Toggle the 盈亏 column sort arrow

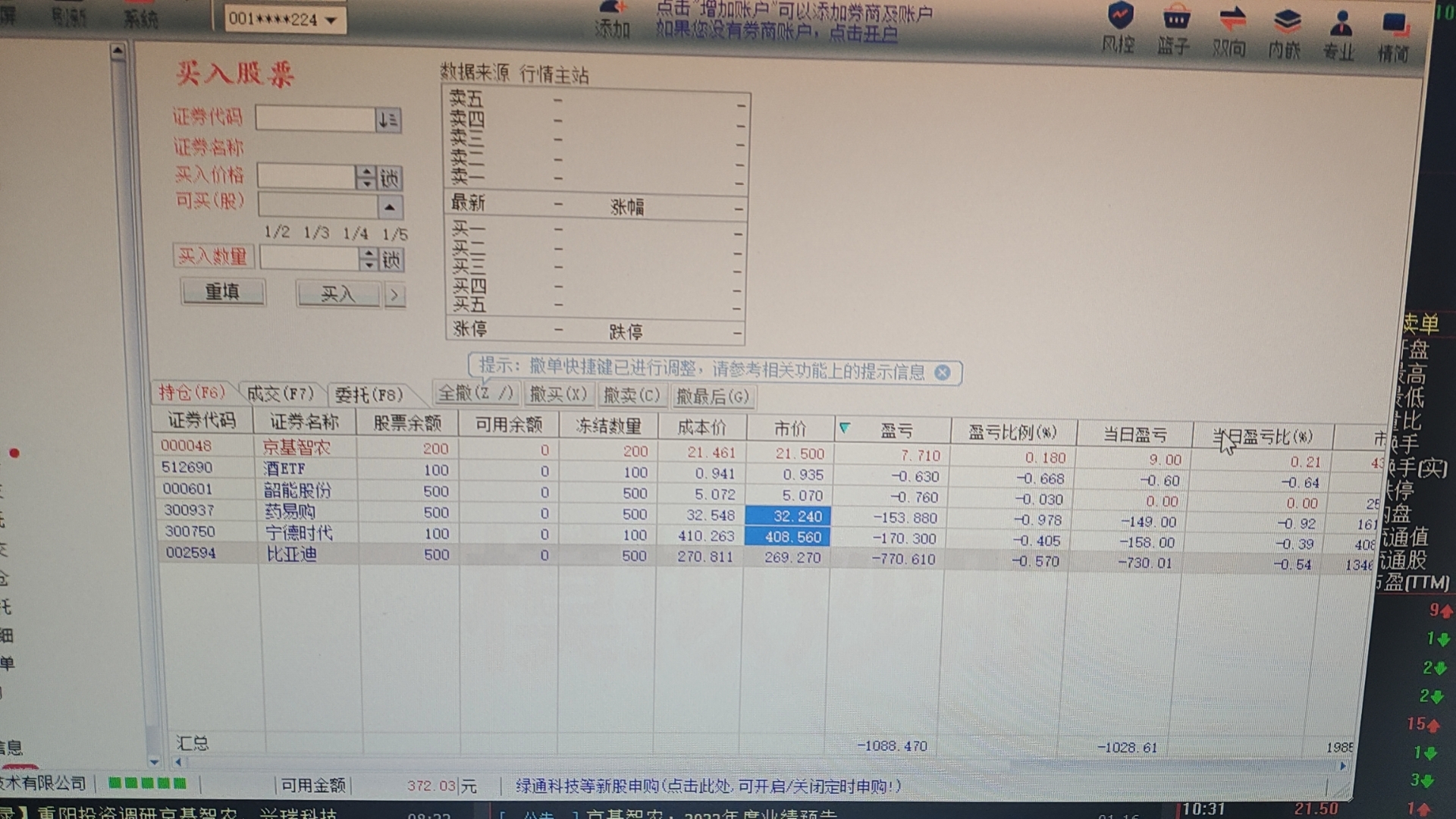[x=845, y=428]
